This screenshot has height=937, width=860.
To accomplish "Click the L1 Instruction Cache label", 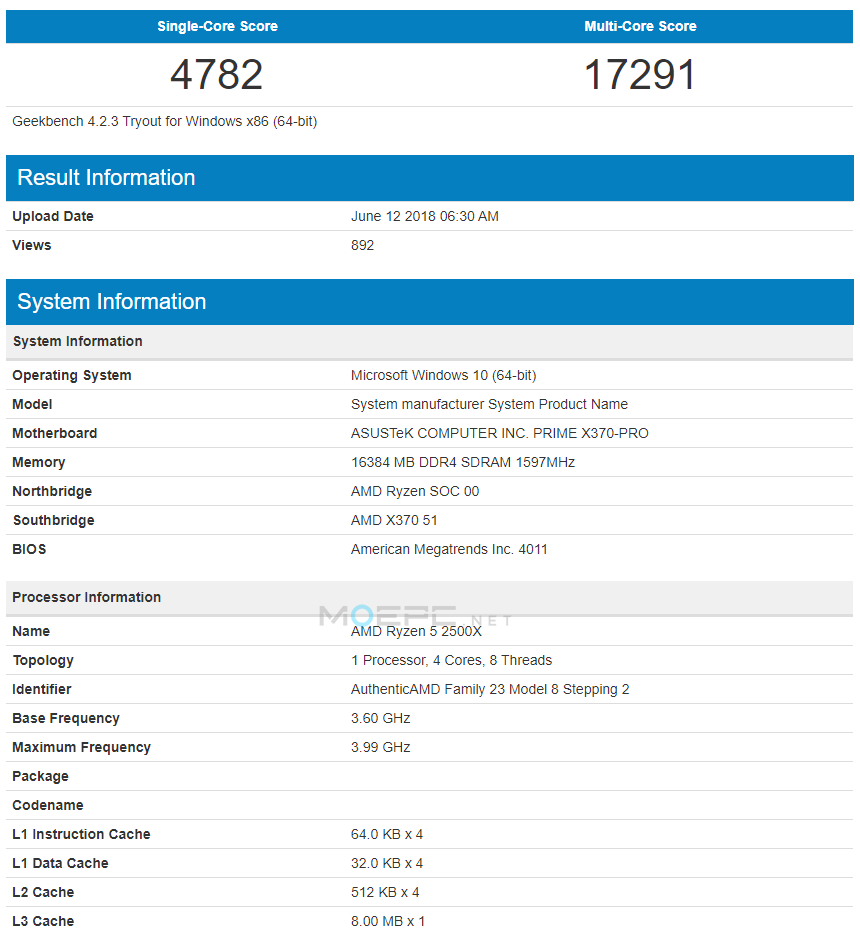I will coord(81,834).
